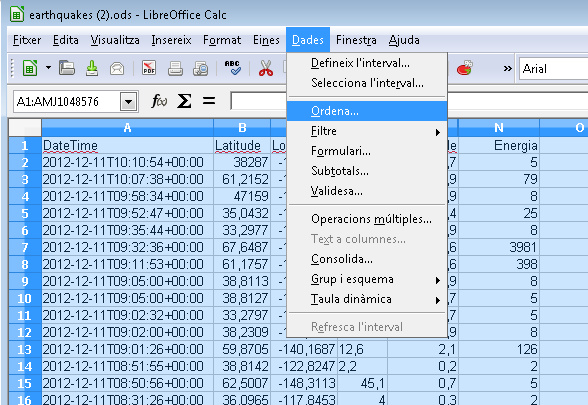This screenshot has height=405, width=588.
Task: Choose Consolida menu entry
Action: point(367,259)
